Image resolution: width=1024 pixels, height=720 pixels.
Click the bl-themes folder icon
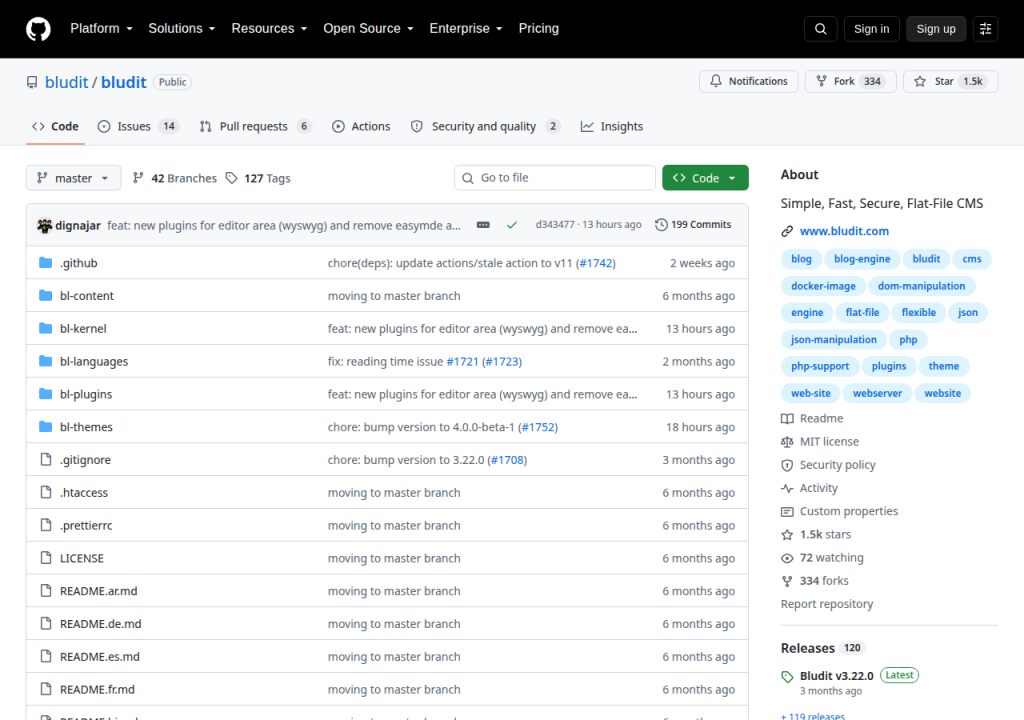[45, 427]
